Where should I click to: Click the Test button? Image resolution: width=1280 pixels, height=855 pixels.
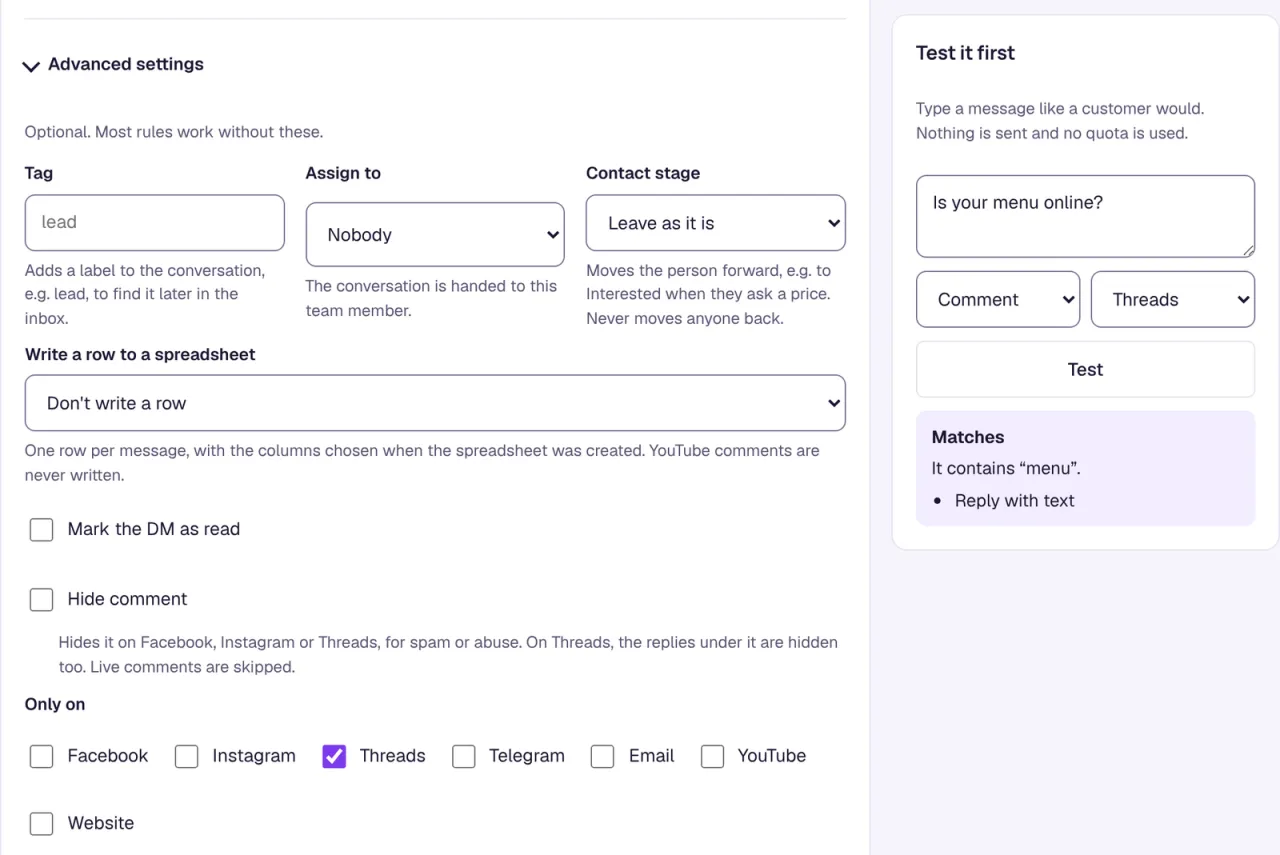(x=1085, y=369)
